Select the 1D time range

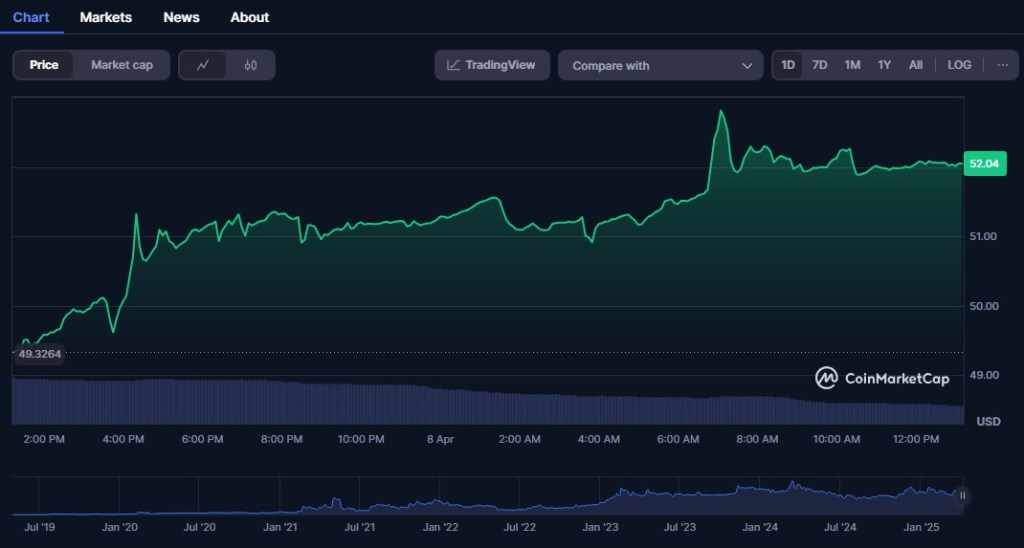click(x=788, y=65)
